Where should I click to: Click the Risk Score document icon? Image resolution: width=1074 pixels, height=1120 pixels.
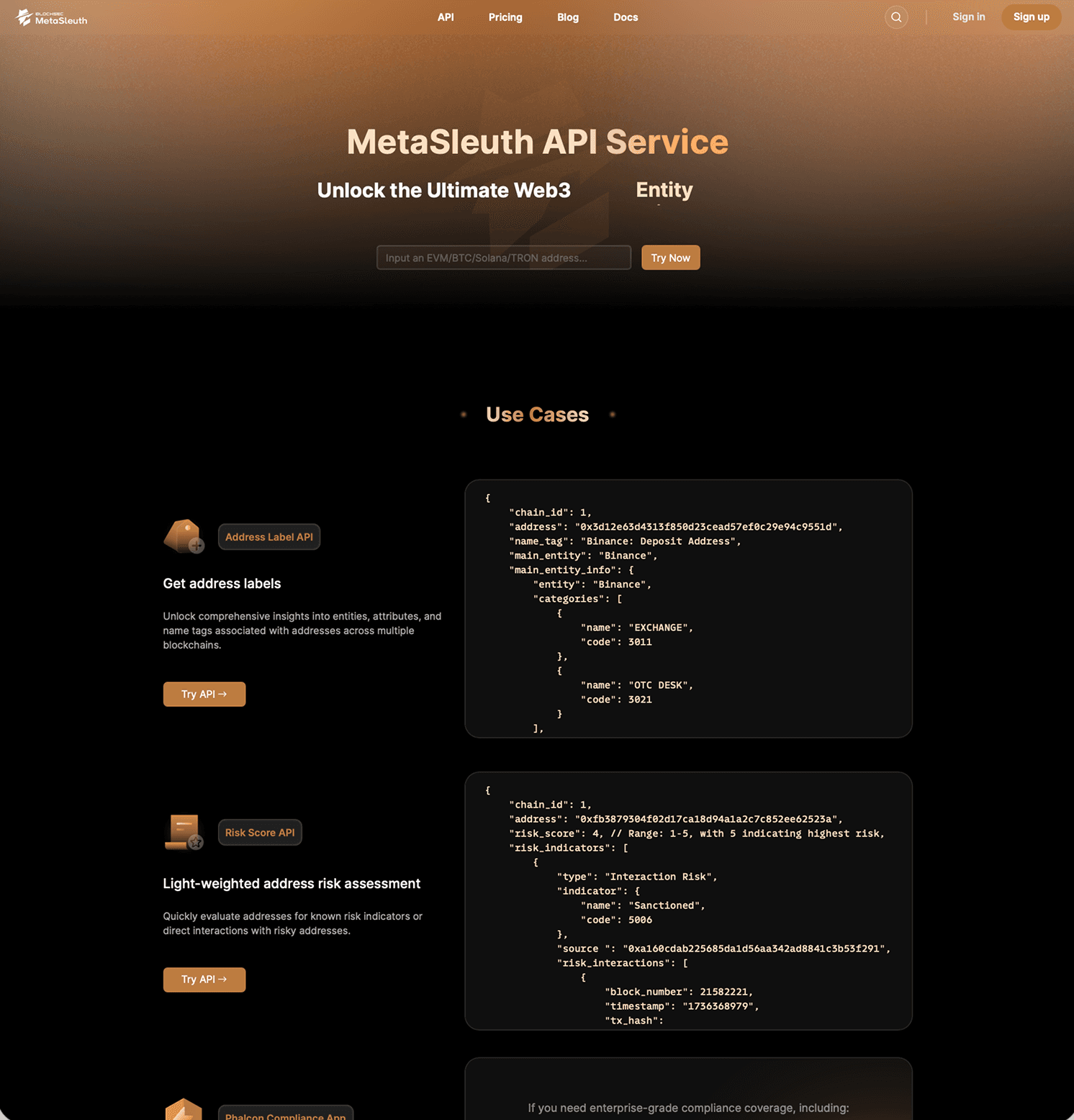(184, 832)
